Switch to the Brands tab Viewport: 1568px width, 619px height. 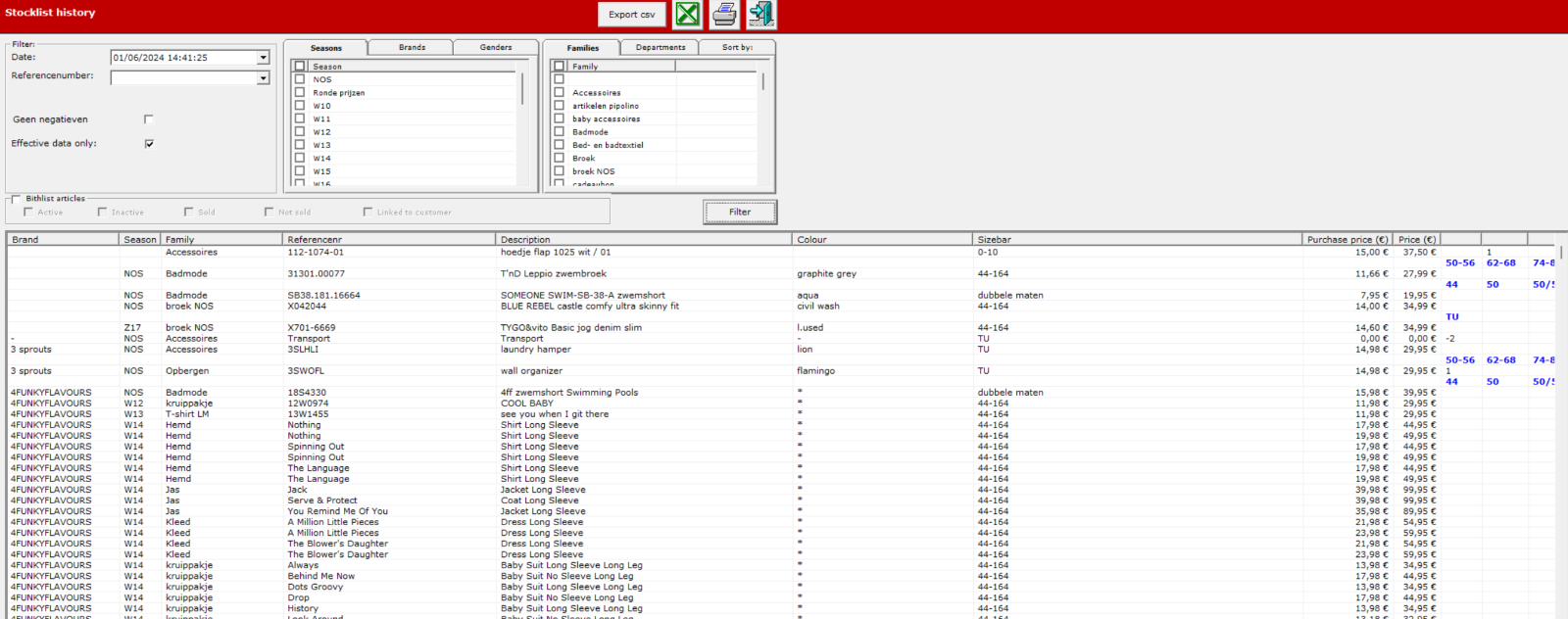point(412,47)
